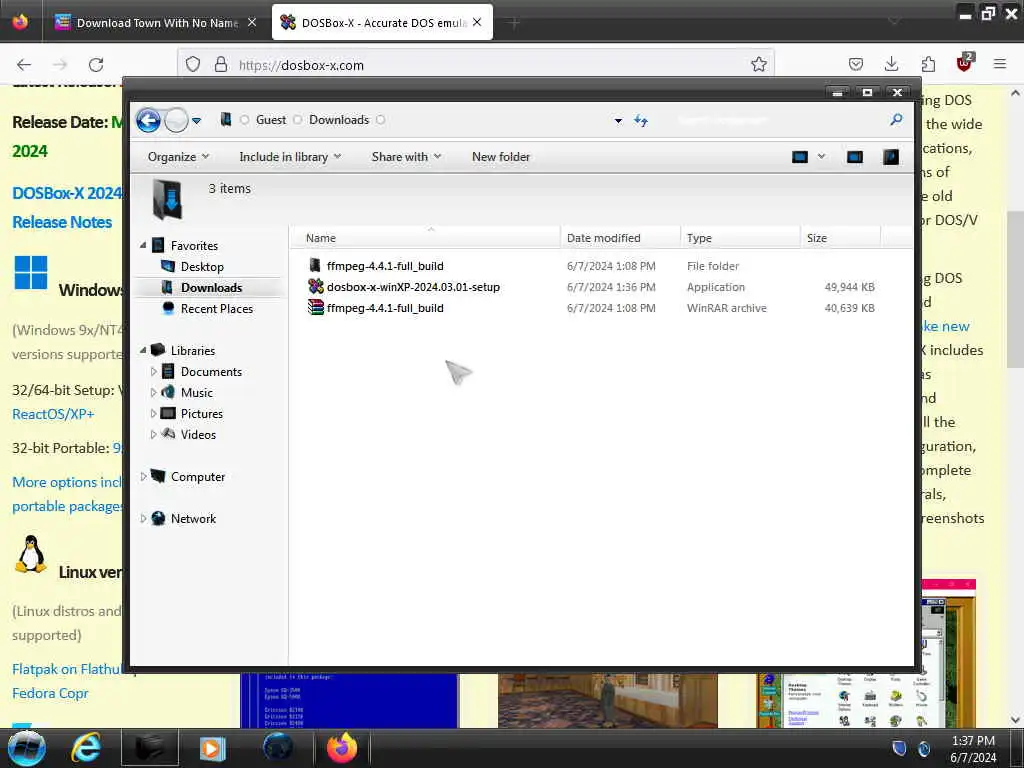Open the Organize menu
This screenshot has height=768, width=1024.
click(x=178, y=157)
